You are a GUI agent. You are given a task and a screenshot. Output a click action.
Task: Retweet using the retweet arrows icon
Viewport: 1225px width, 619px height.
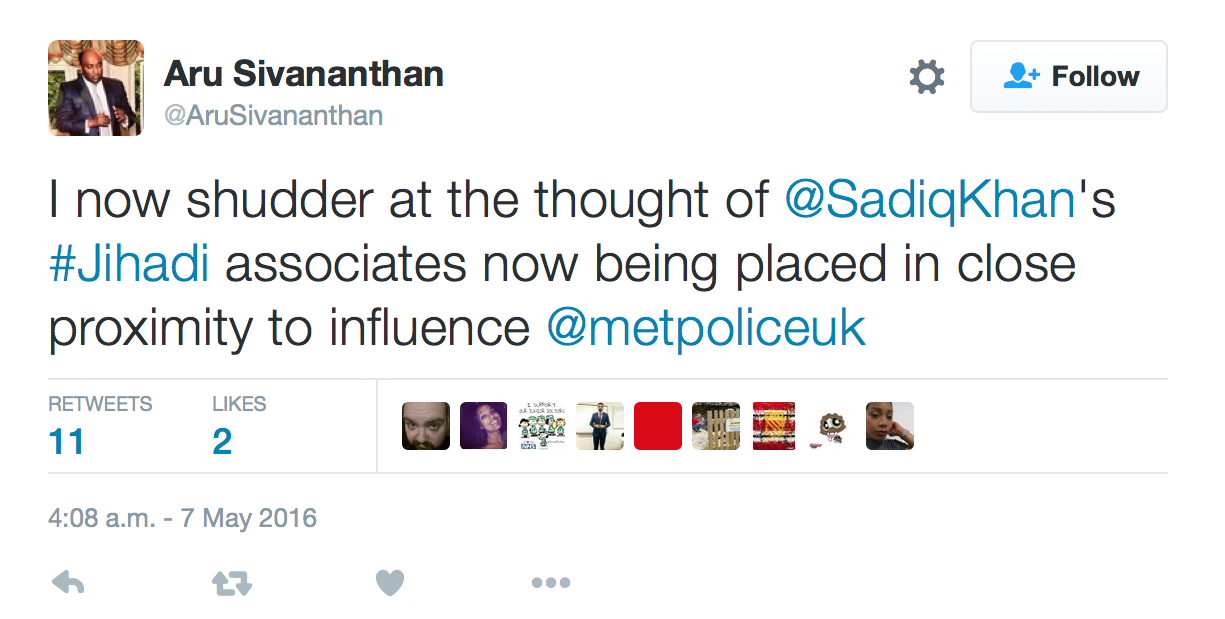(x=231, y=582)
